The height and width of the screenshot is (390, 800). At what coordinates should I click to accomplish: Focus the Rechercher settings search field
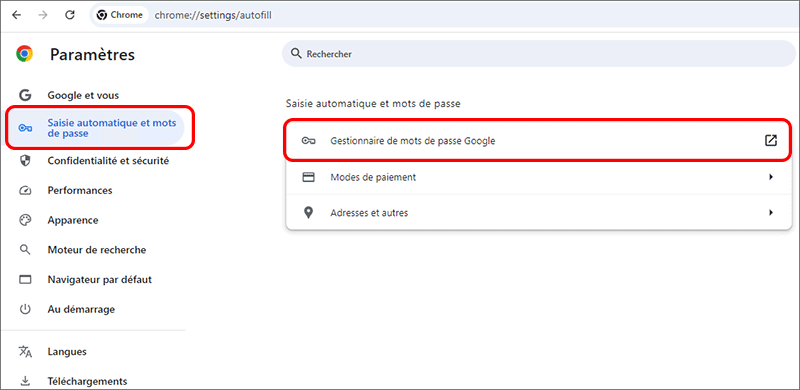coord(538,54)
